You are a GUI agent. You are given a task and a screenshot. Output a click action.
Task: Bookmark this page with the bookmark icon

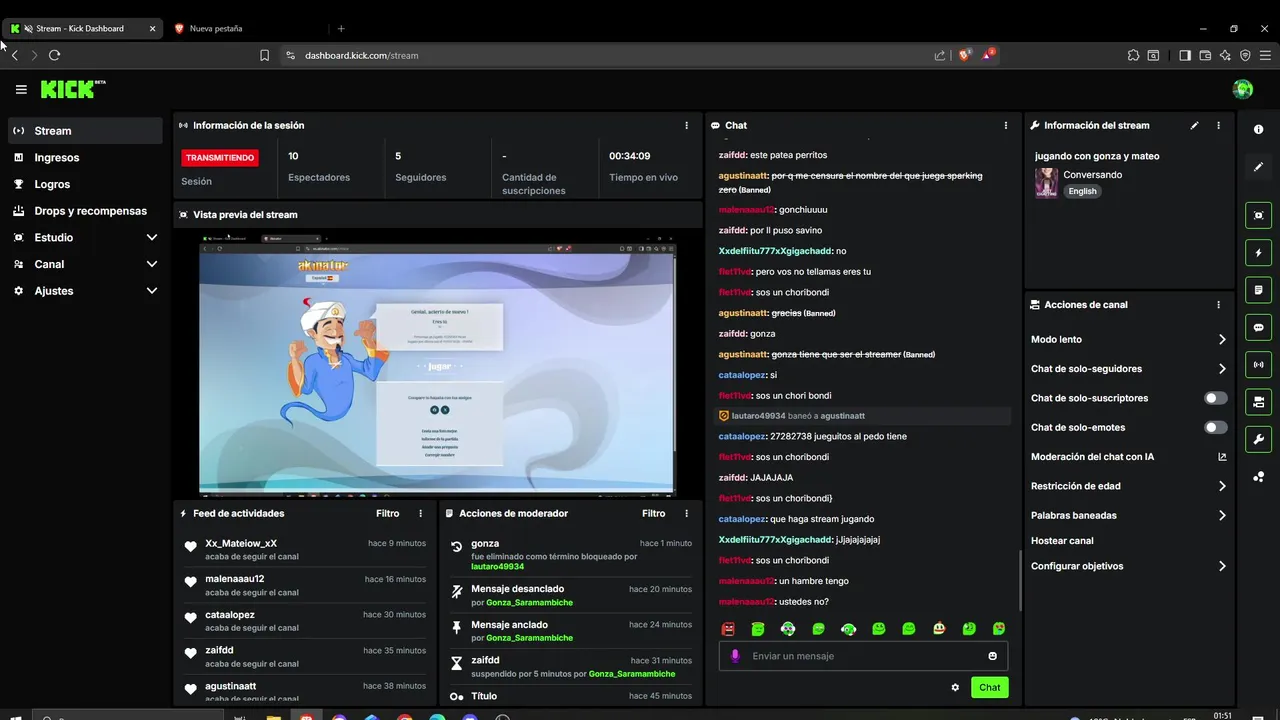click(264, 55)
